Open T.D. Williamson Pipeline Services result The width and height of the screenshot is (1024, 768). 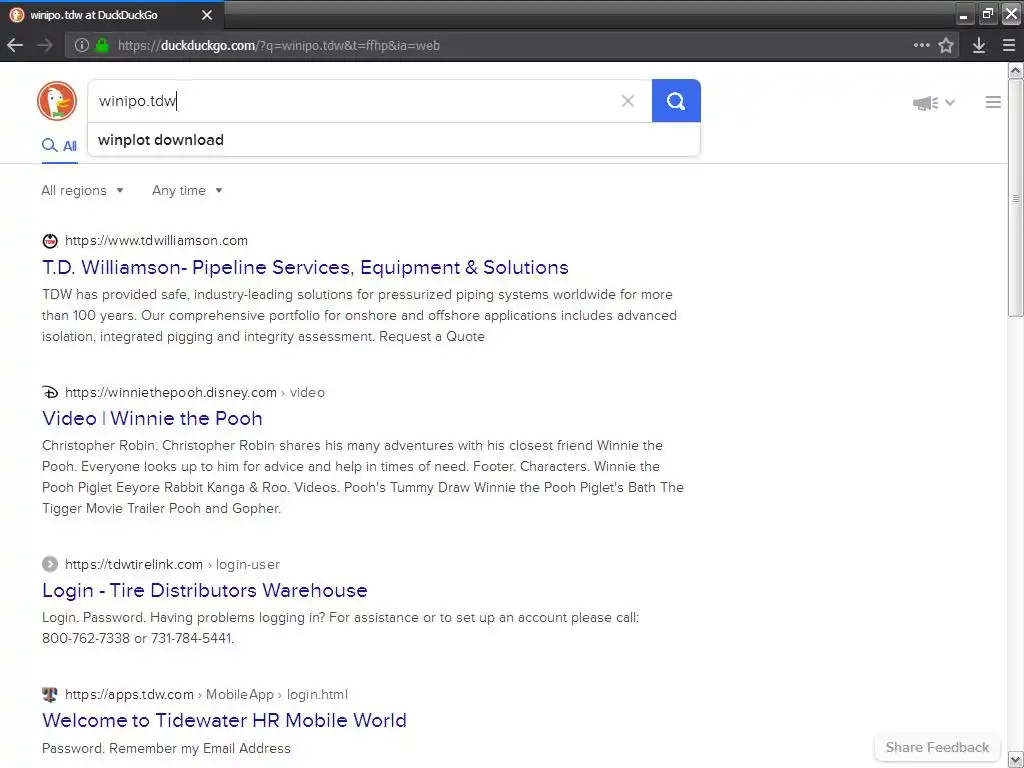(305, 267)
